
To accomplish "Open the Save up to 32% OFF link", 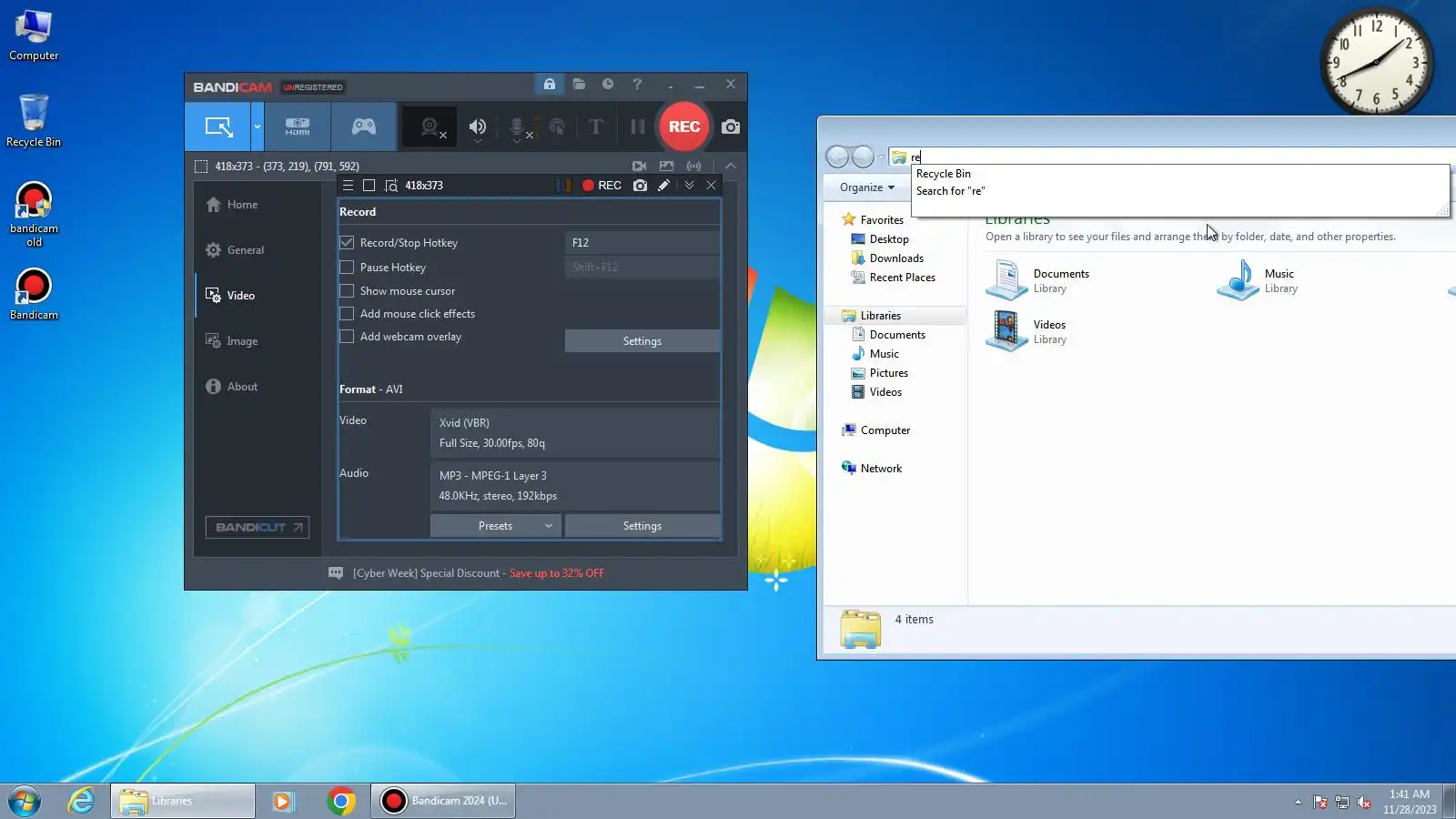I will (x=557, y=573).
